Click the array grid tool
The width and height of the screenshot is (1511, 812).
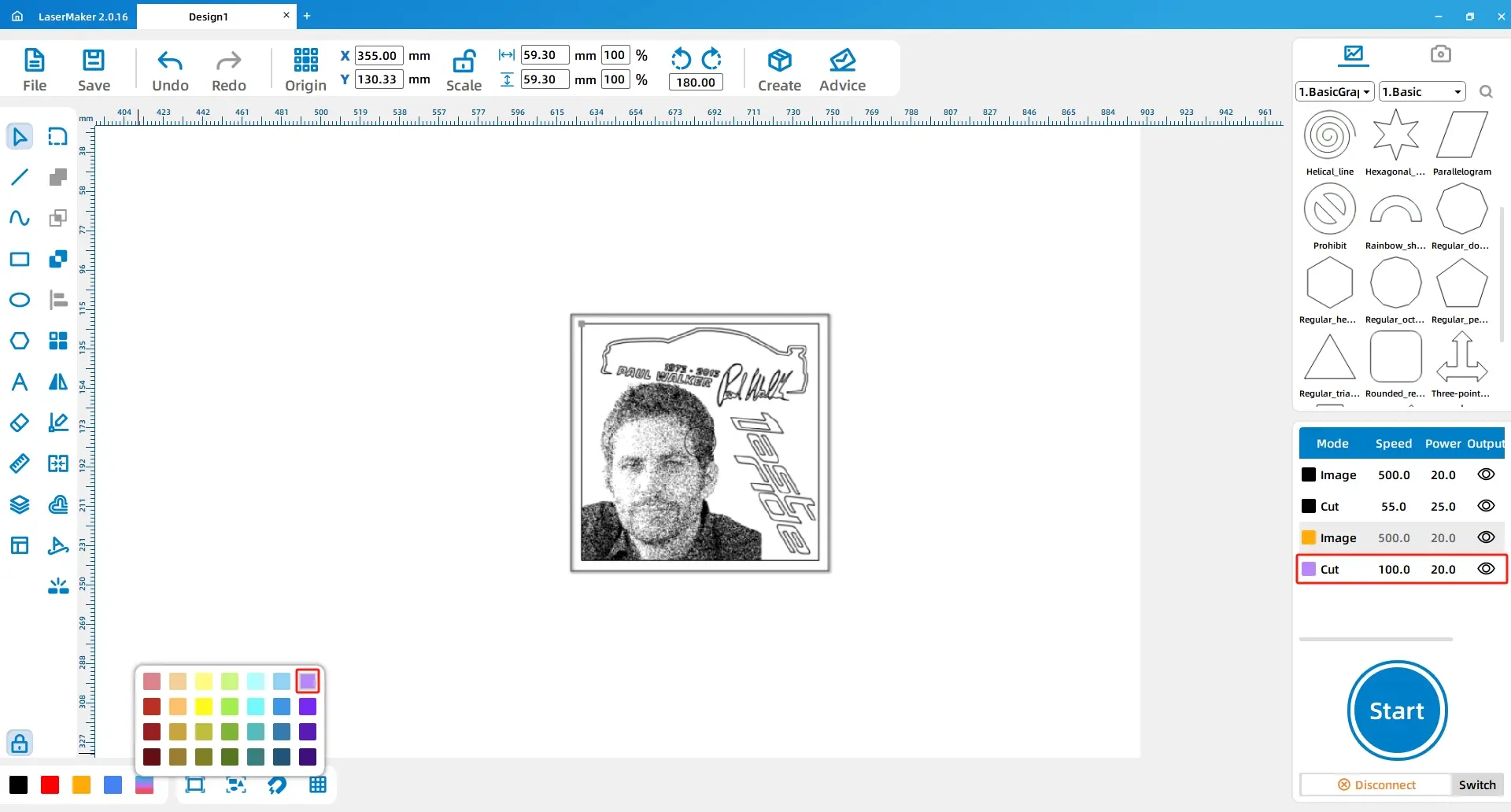click(x=58, y=341)
